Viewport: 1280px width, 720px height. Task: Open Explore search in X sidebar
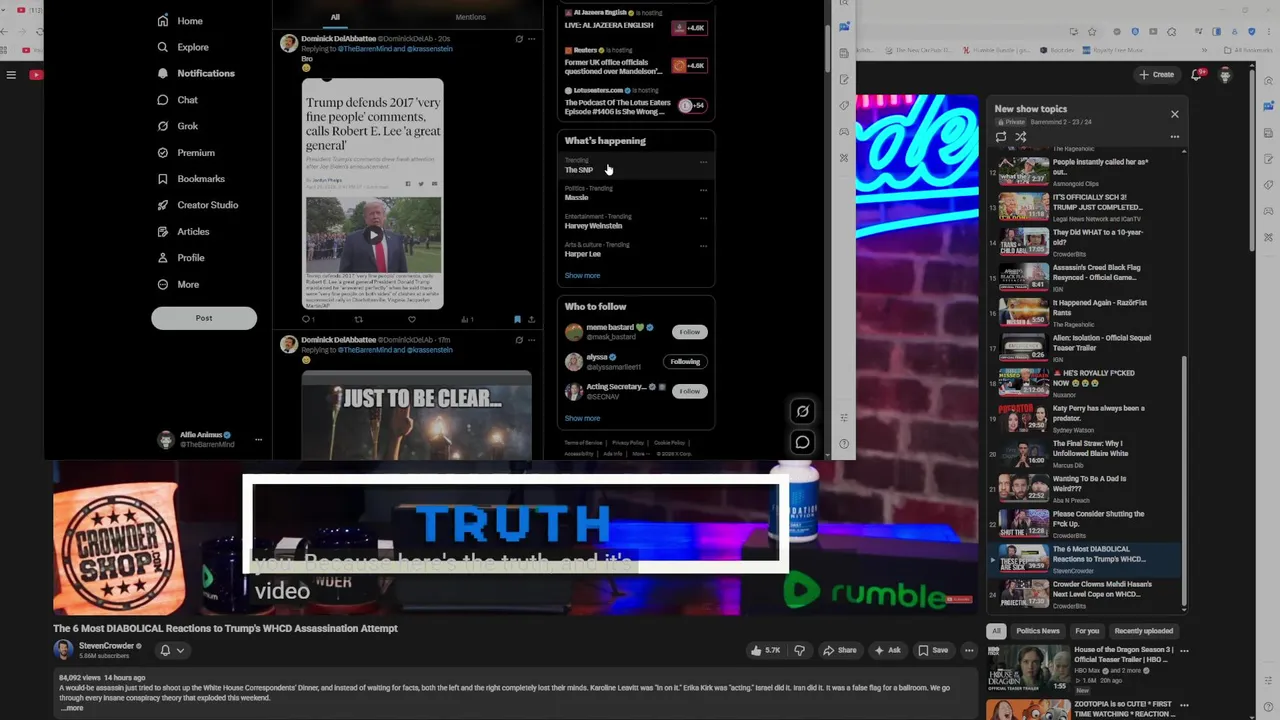[x=183, y=47]
